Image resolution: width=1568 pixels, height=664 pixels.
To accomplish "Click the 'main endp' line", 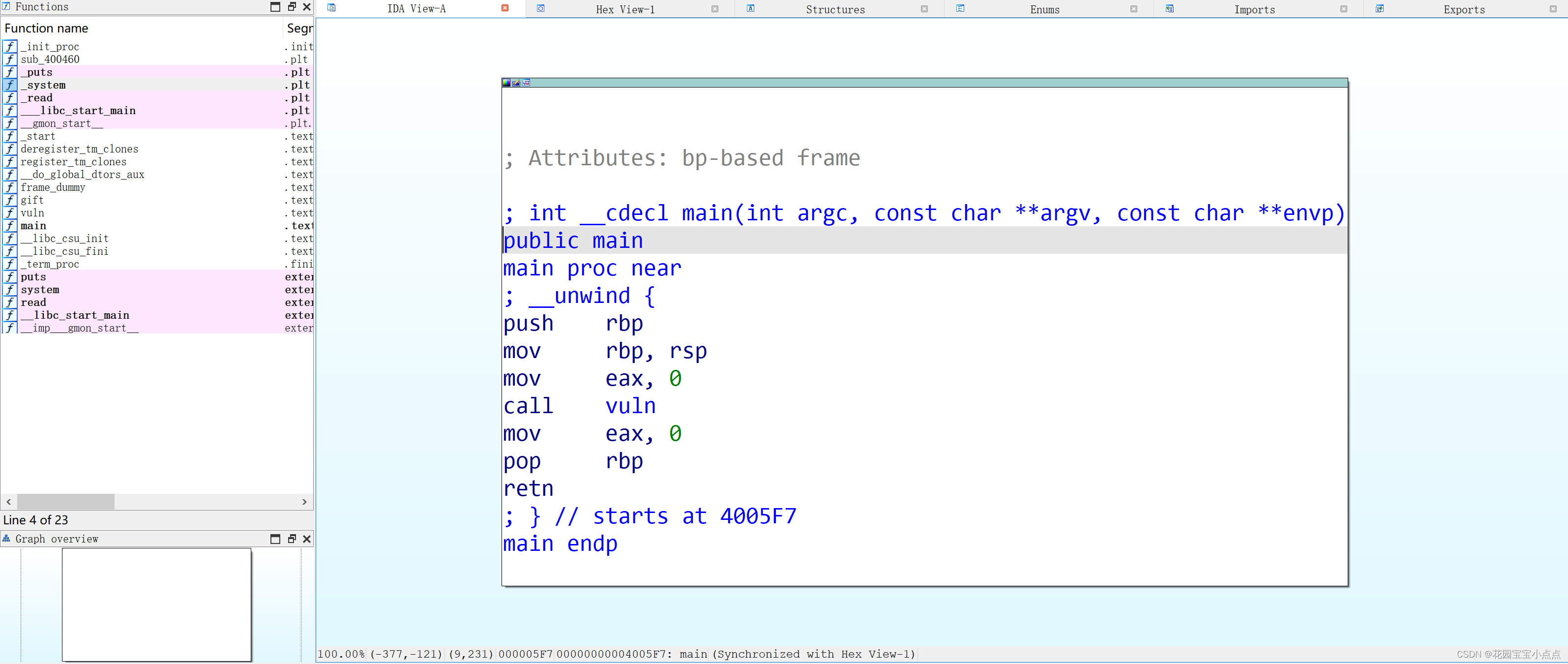I will 560,543.
